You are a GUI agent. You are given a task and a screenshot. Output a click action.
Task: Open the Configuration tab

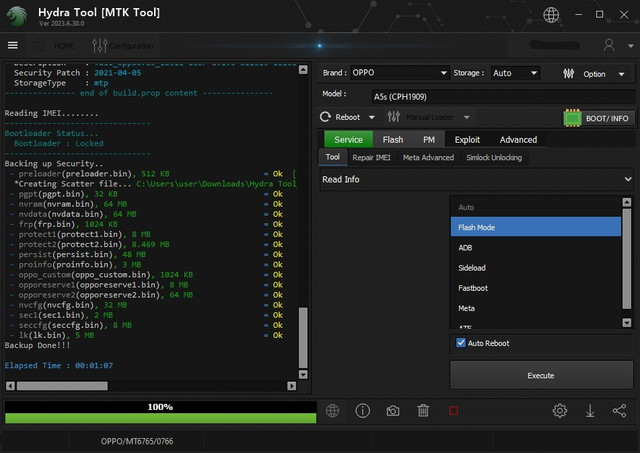click(122, 45)
